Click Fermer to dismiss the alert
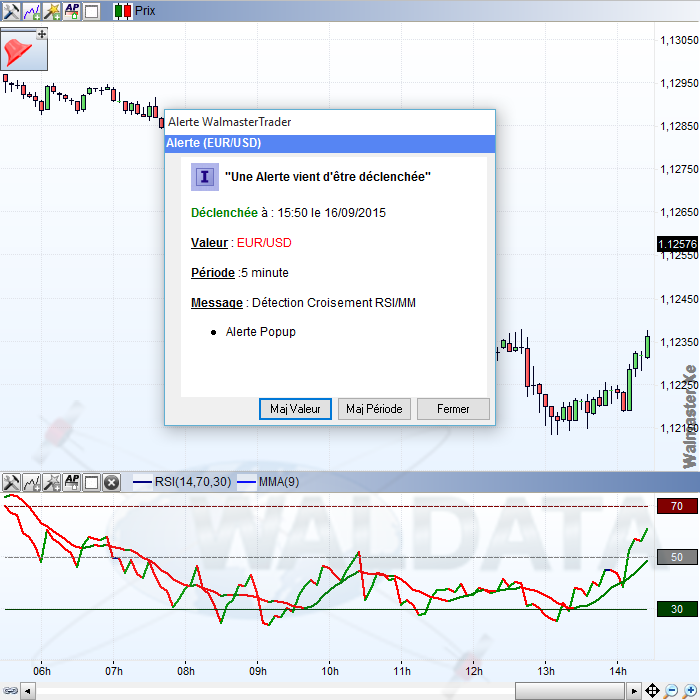The image size is (700, 700). 453,409
